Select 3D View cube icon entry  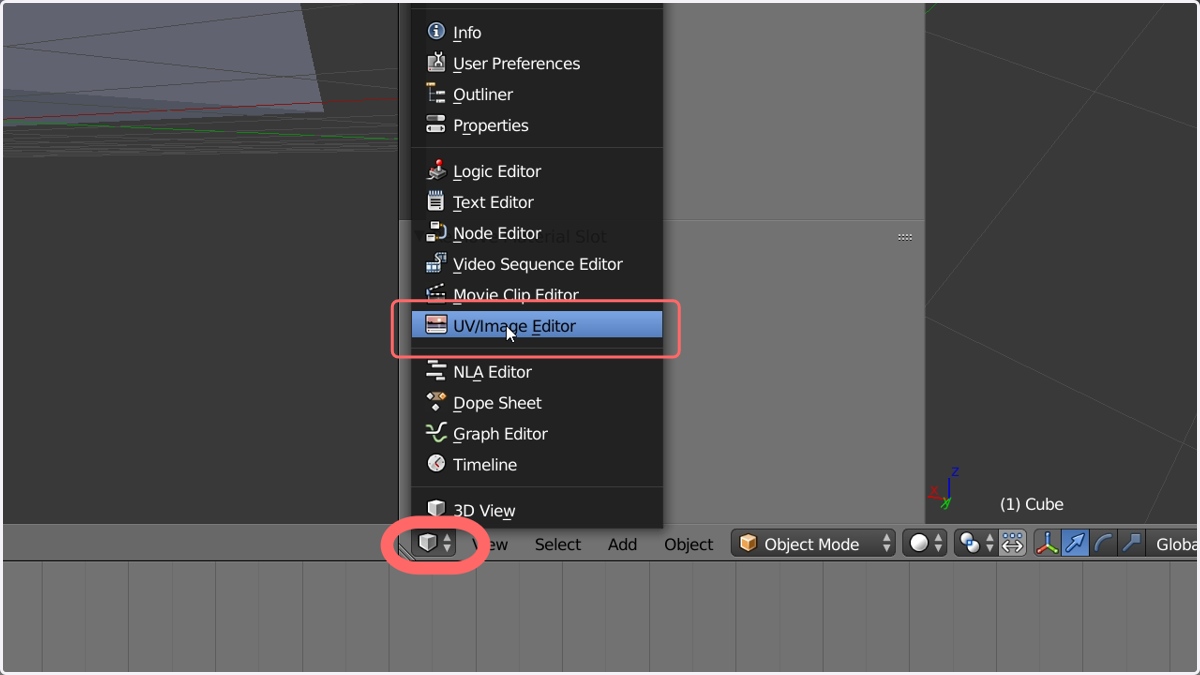[x=537, y=511]
